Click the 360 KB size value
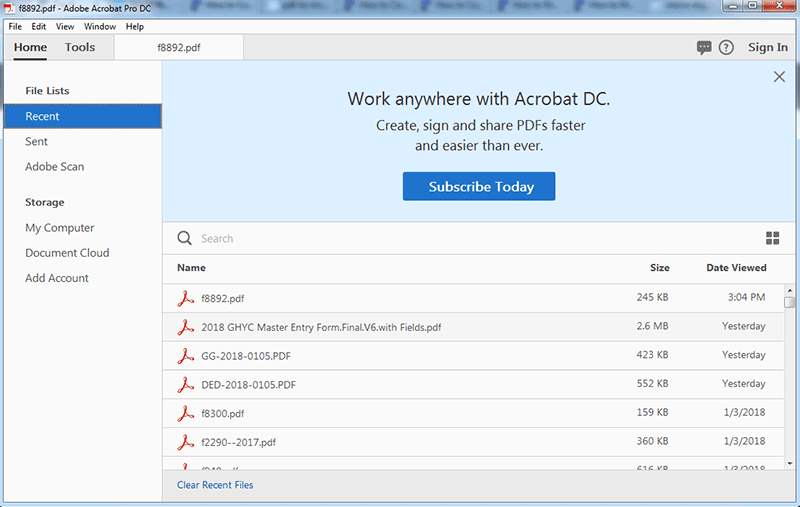800x507 pixels. tap(652, 441)
